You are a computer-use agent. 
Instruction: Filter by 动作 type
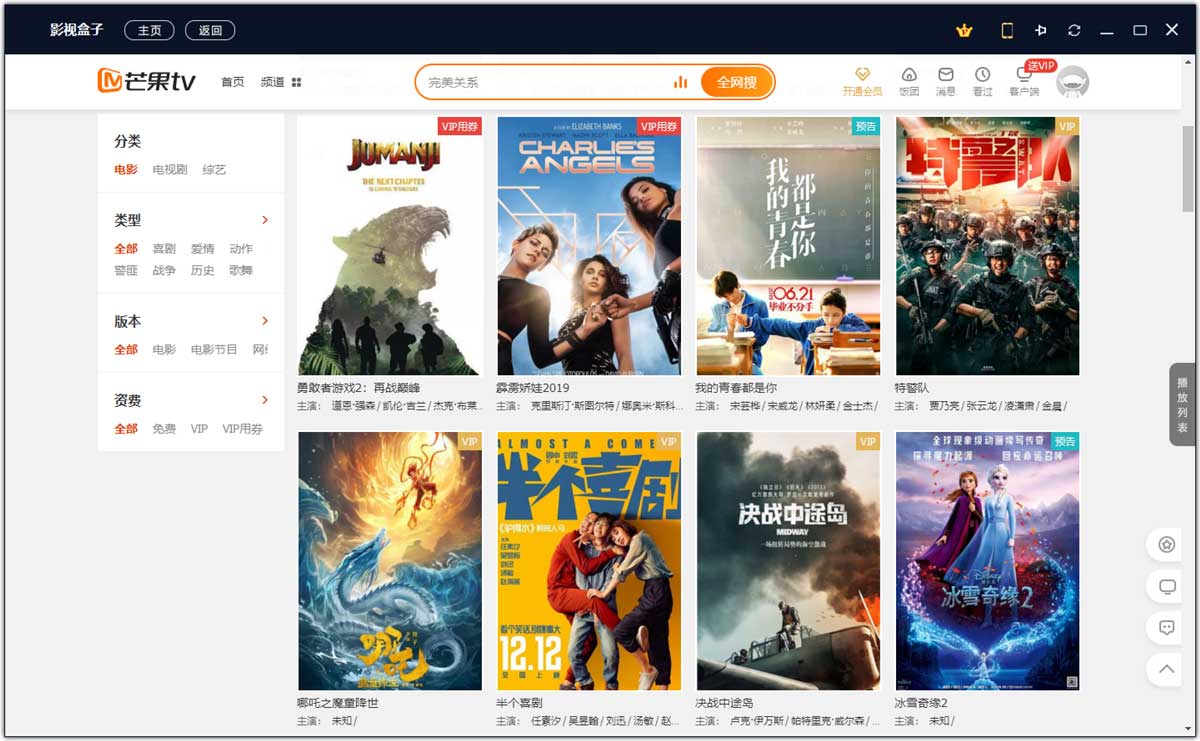tap(241, 249)
